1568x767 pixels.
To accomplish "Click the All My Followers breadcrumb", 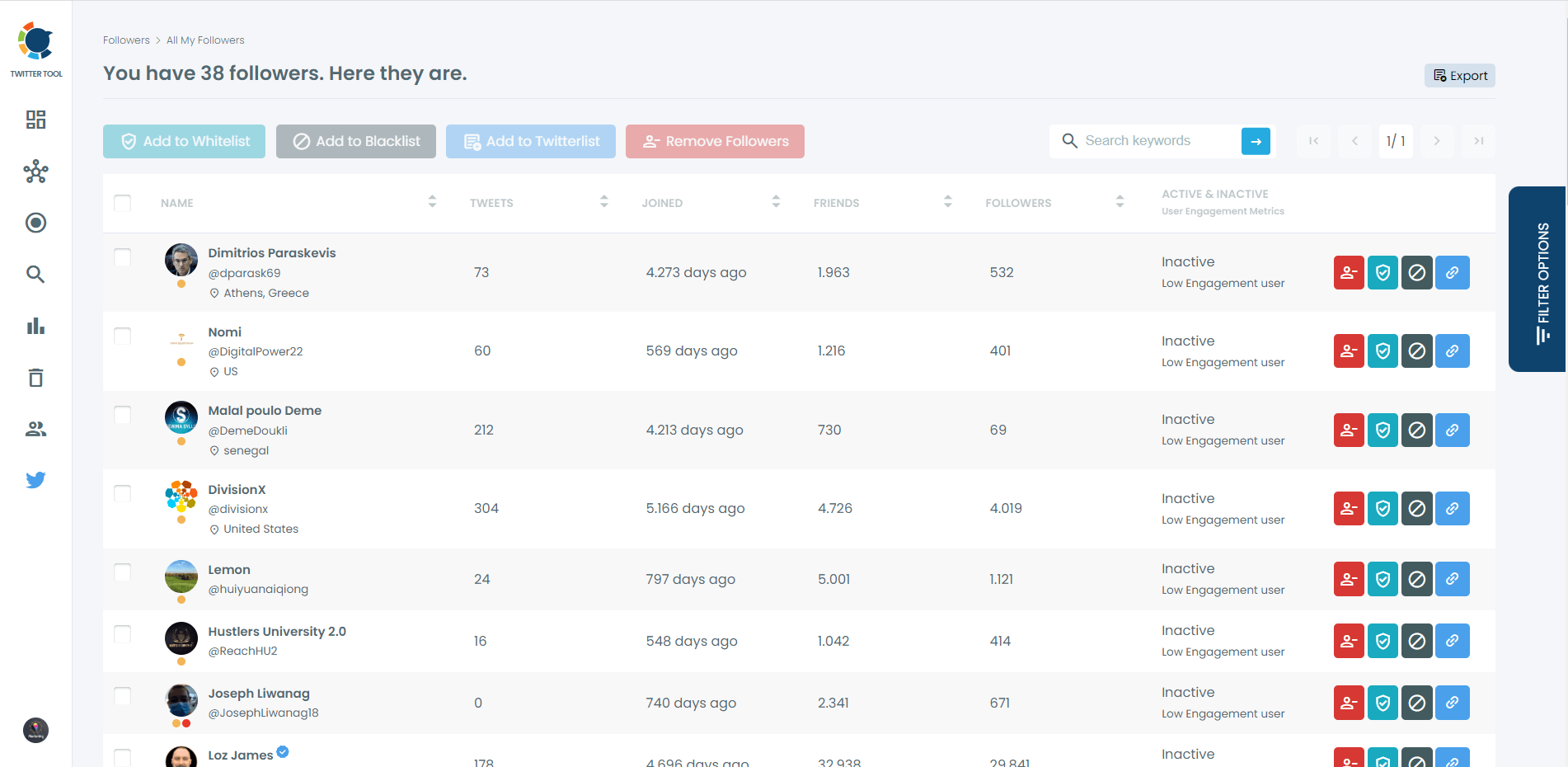I will 205,40.
